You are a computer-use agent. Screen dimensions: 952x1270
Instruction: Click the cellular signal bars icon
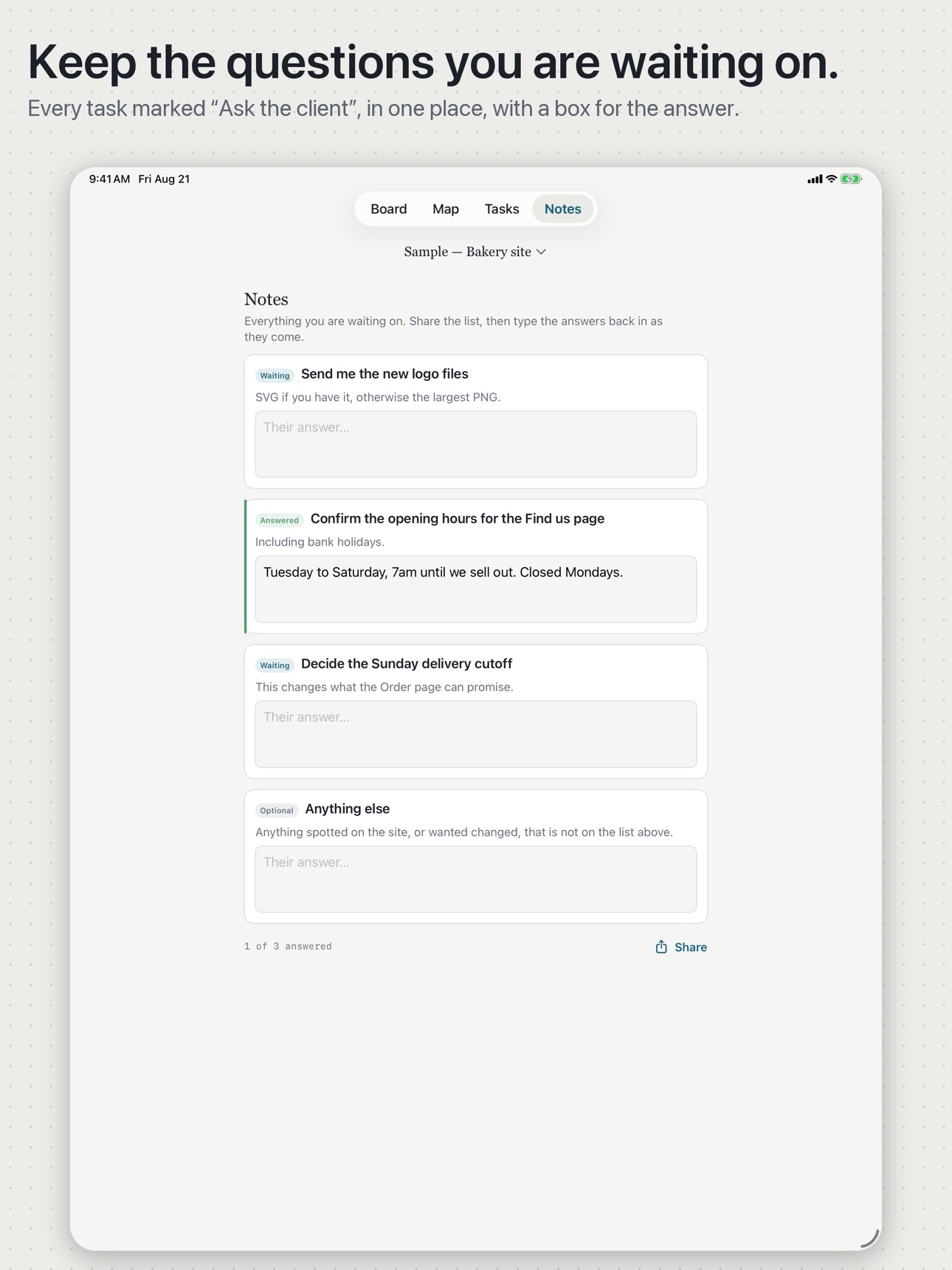815,179
